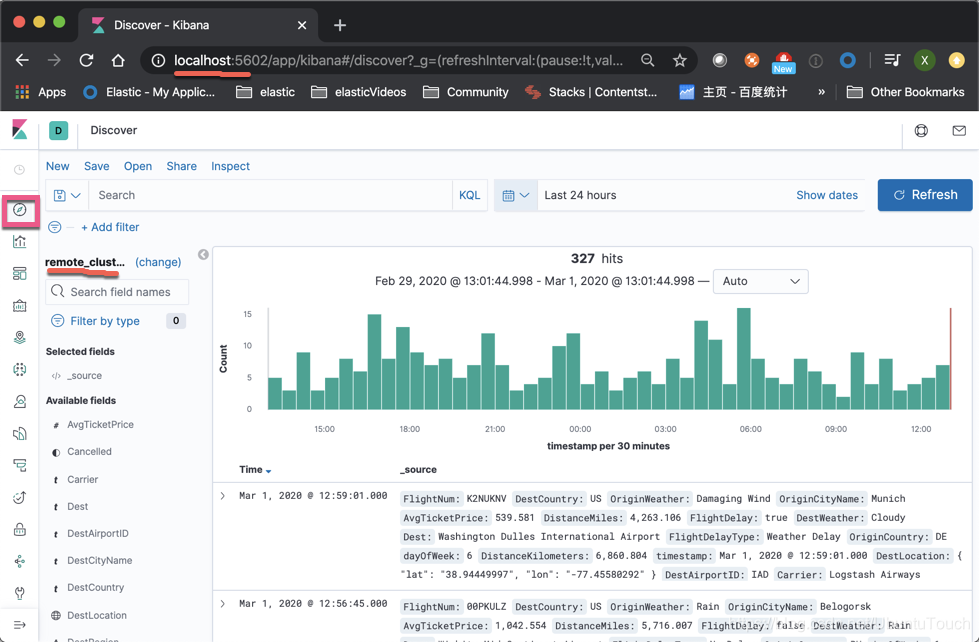The height and width of the screenshot is (642, 979).
Task: Open Other Bookmarks folder
Action: point(905,92)
